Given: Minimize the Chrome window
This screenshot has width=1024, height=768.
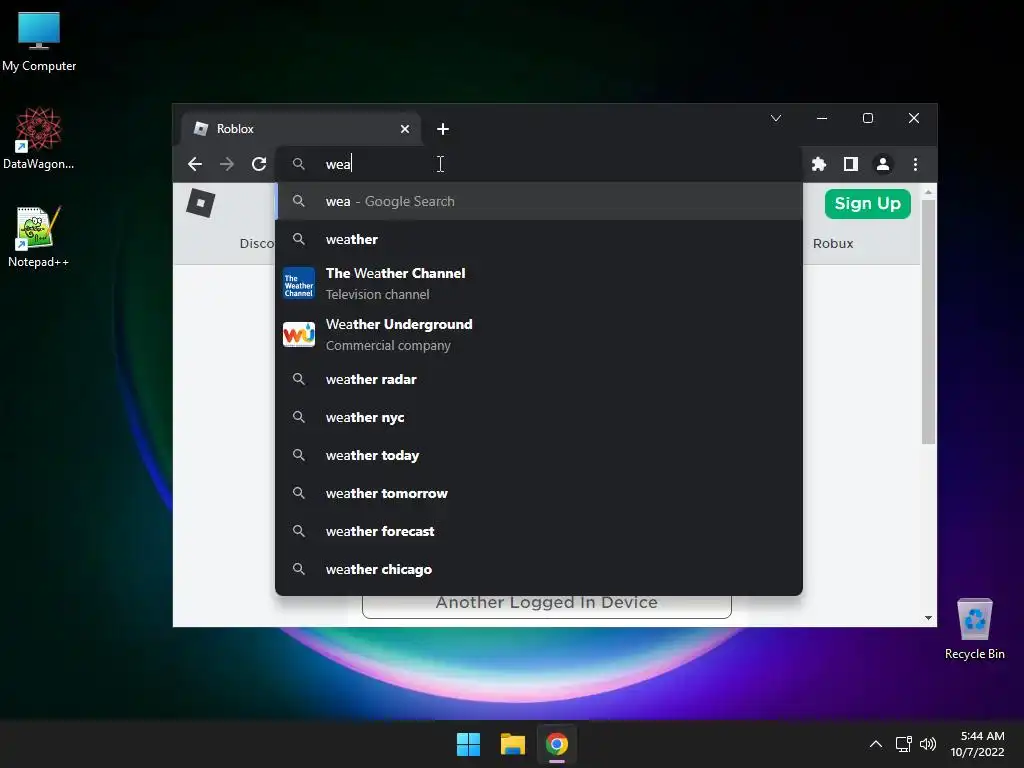Looking at the screenshot, I should click(822, 118).
